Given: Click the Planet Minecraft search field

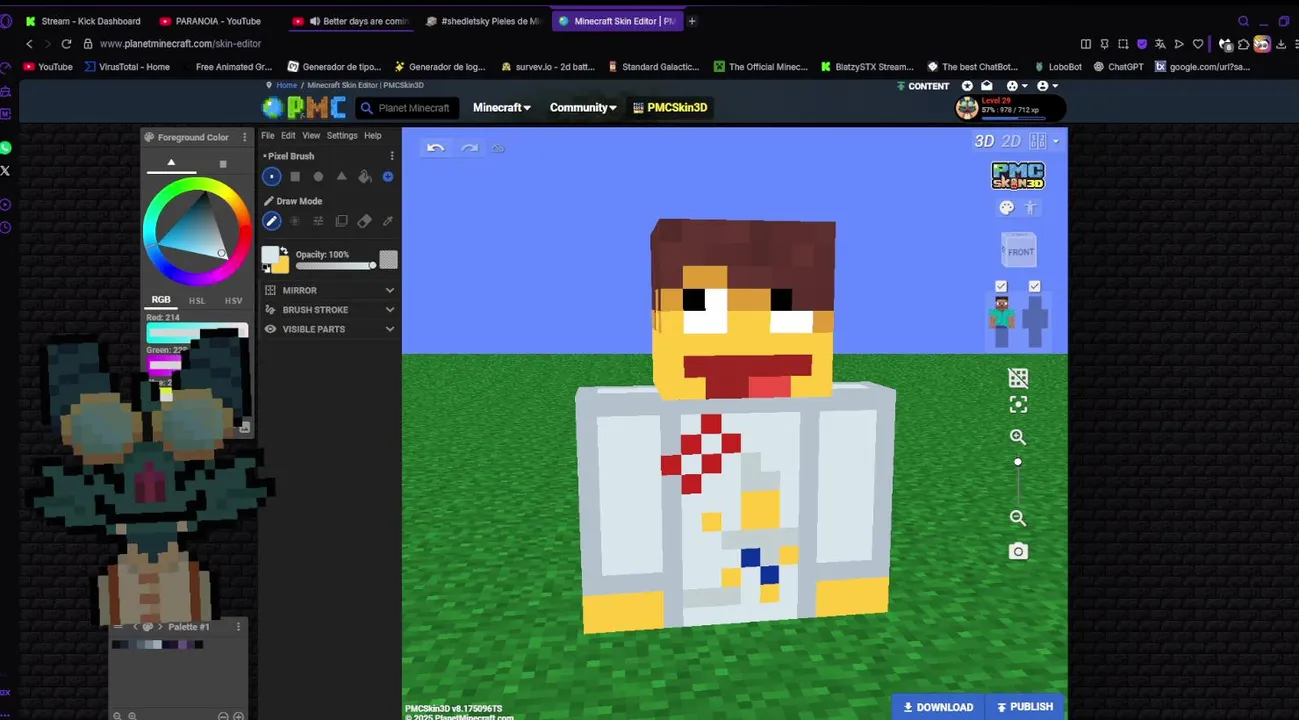Looking at the screenshot, I should tap(406, 108).
